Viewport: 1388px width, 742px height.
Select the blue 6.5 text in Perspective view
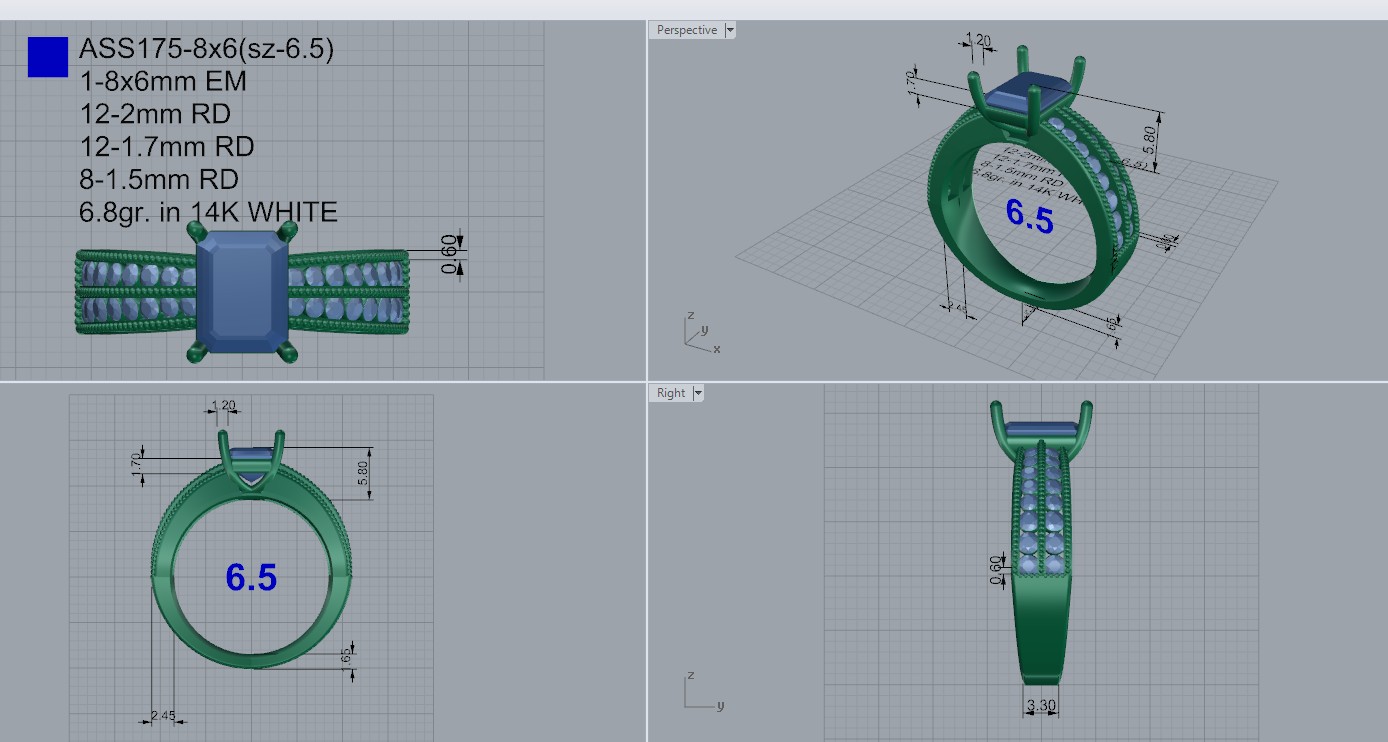click(1029, 217)
